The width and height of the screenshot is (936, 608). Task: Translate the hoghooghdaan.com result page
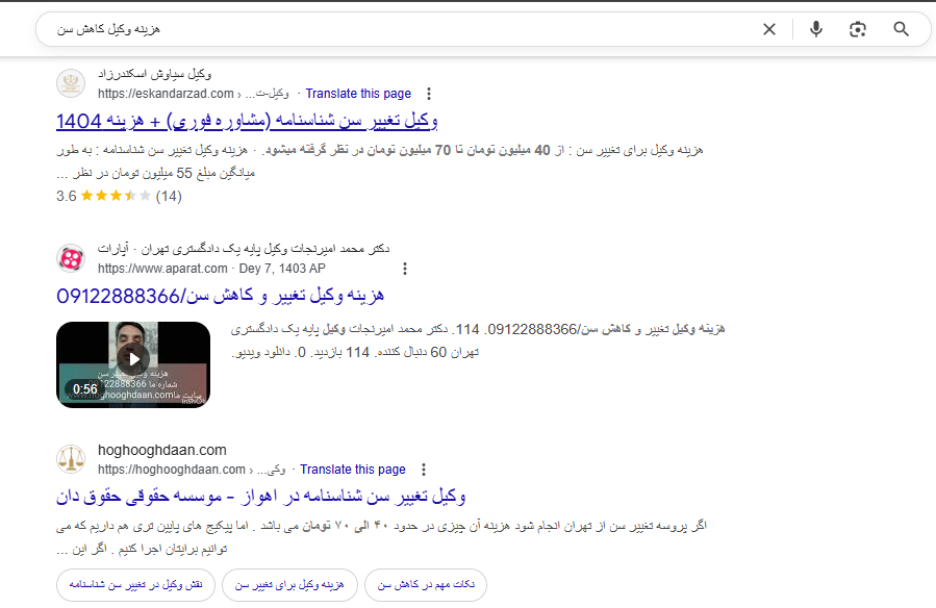coord(353,469)
